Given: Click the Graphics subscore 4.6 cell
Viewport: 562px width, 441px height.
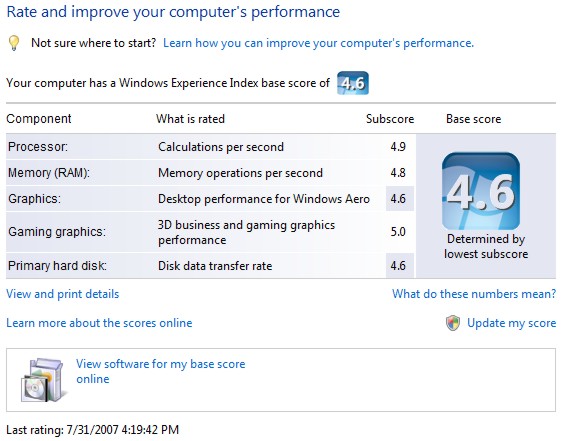Looking at the screenshot, I should click(400, 199).
